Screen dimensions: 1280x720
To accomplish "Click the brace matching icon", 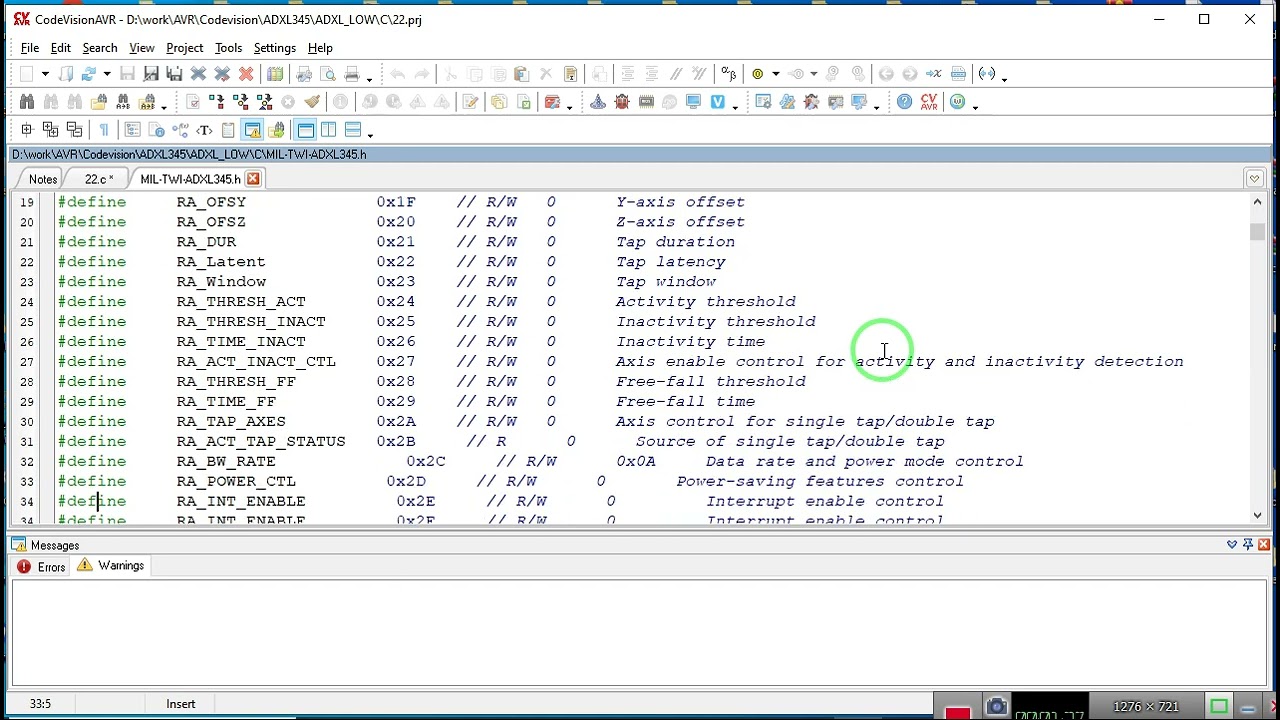I will tap(987, 74).
